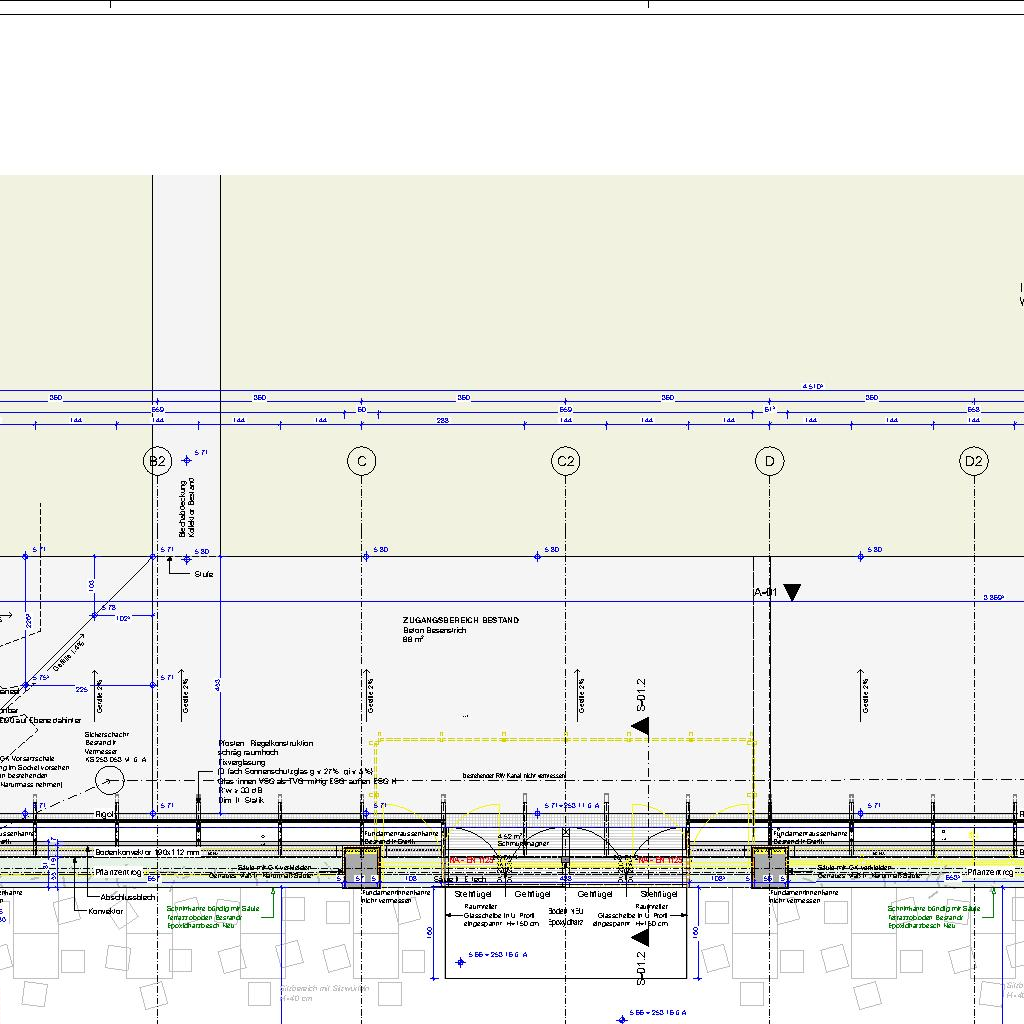The width and height of the screenshot is (1024, 1024).
Task: Select the left green Schnittkante bündig note
Action: coord(214,908)
